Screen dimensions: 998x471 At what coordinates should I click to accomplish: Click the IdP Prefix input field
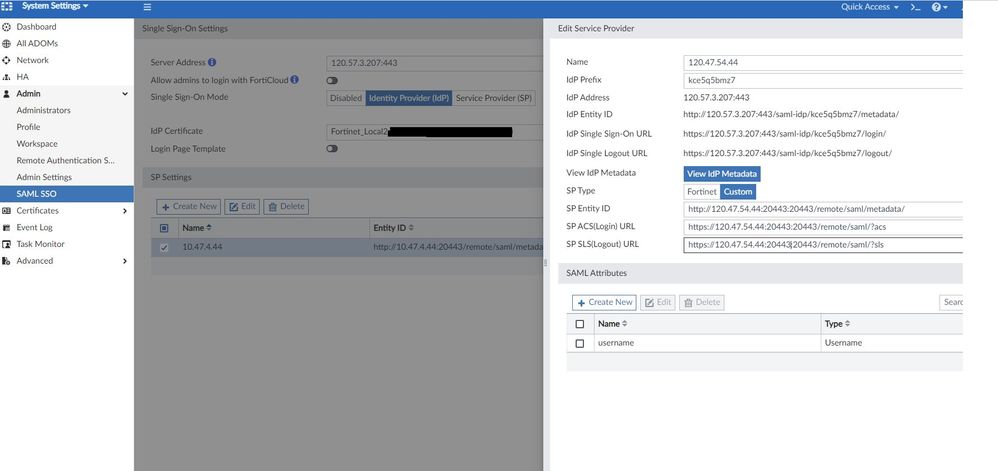(823, 80)
